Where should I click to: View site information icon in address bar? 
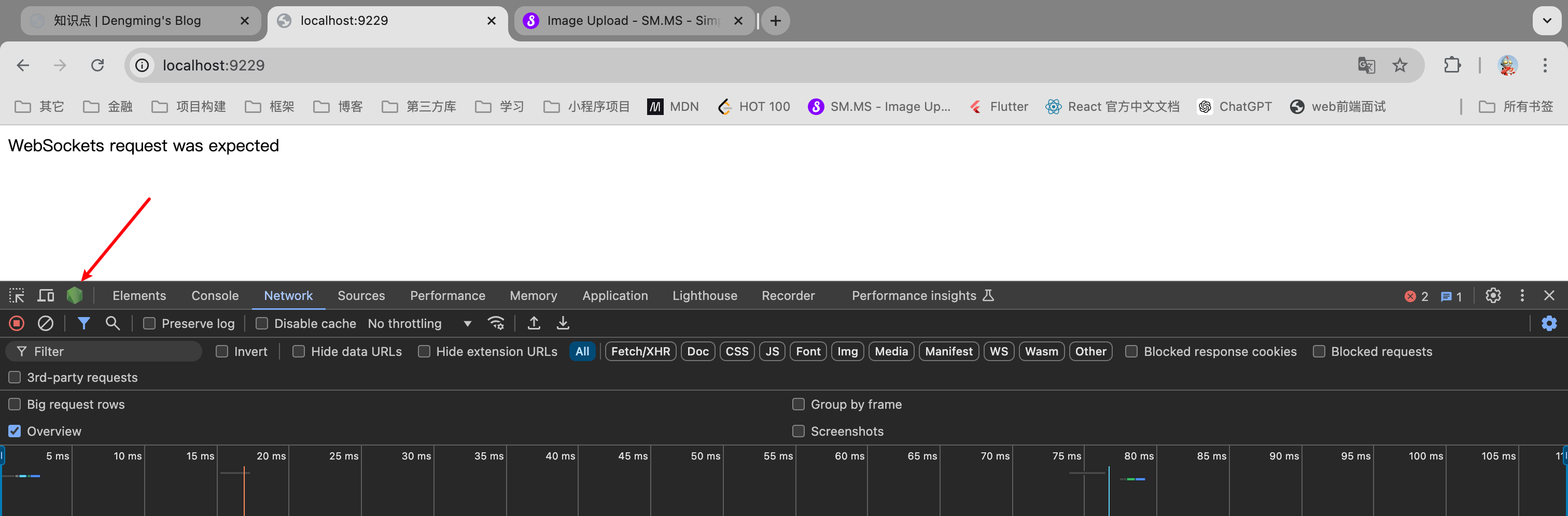(142, 65)
